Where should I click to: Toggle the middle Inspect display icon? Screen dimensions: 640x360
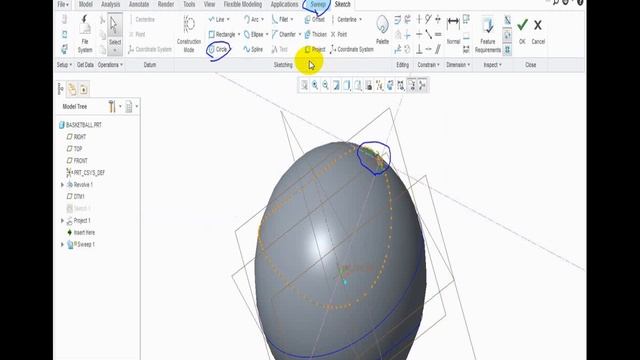(x=507, y=35)
